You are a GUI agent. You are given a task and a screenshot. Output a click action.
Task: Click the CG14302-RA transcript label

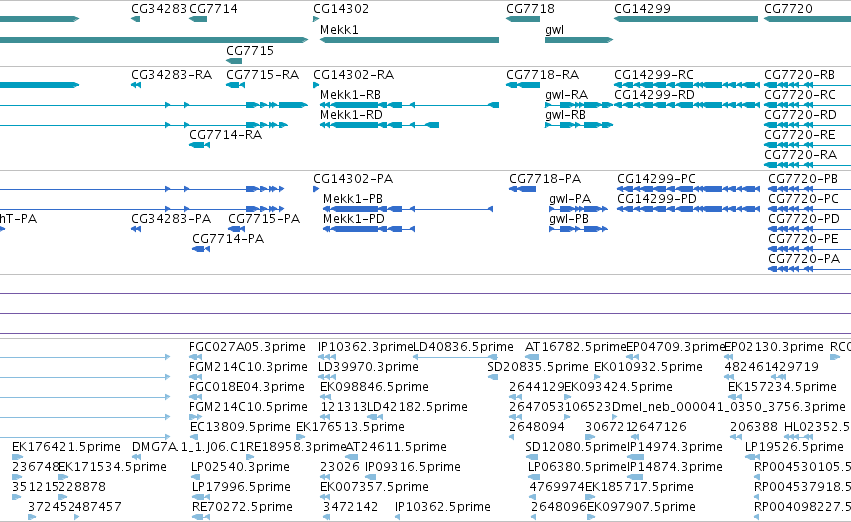pos(353,75)
